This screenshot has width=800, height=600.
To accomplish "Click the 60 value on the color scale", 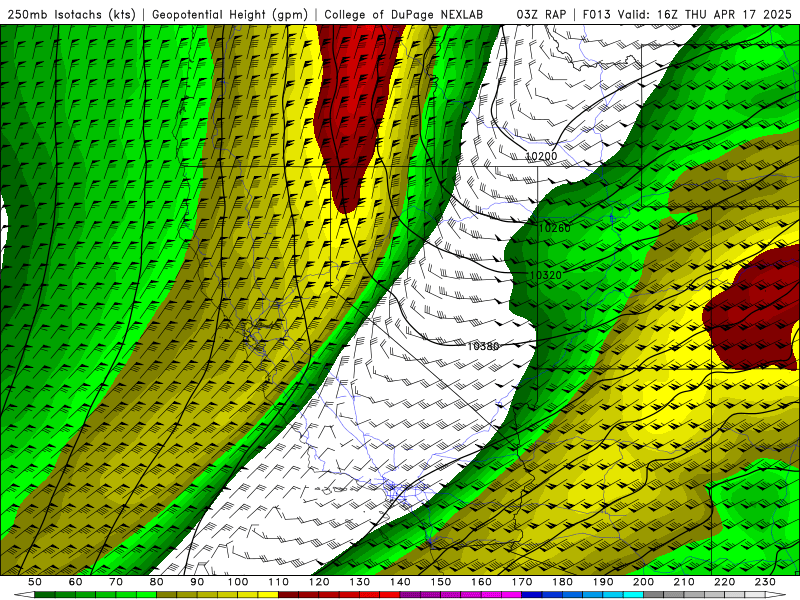I will (x=75, y=582).
